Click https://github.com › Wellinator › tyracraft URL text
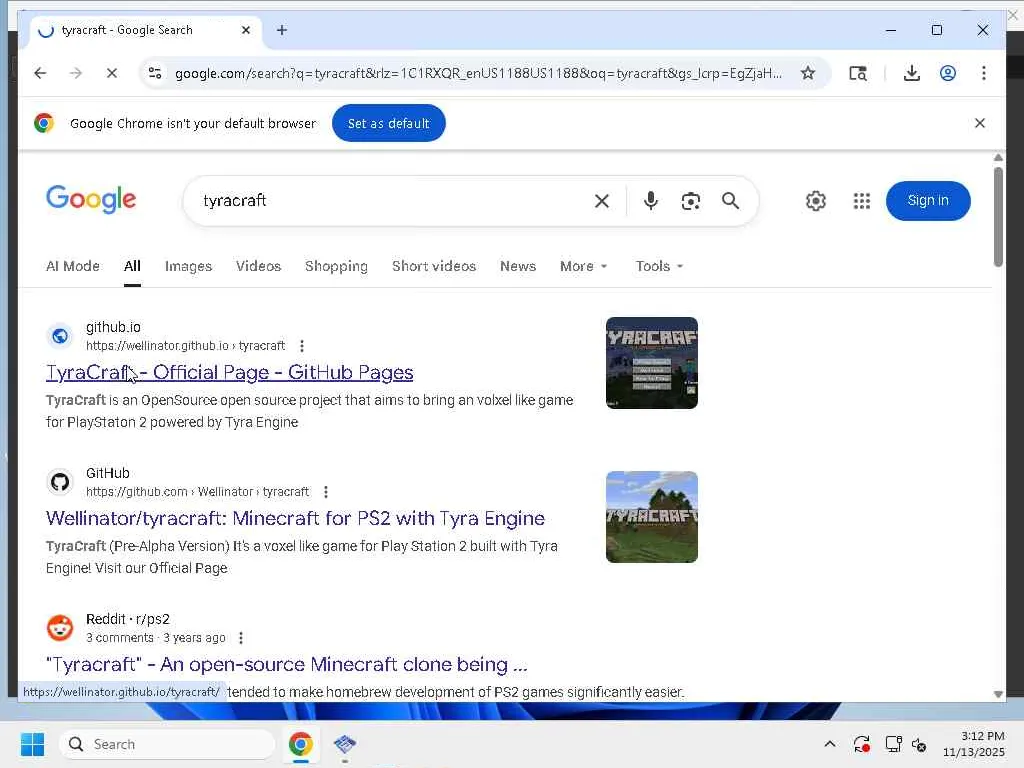This screenshot has height=768, width=1024. coord(197,492)
